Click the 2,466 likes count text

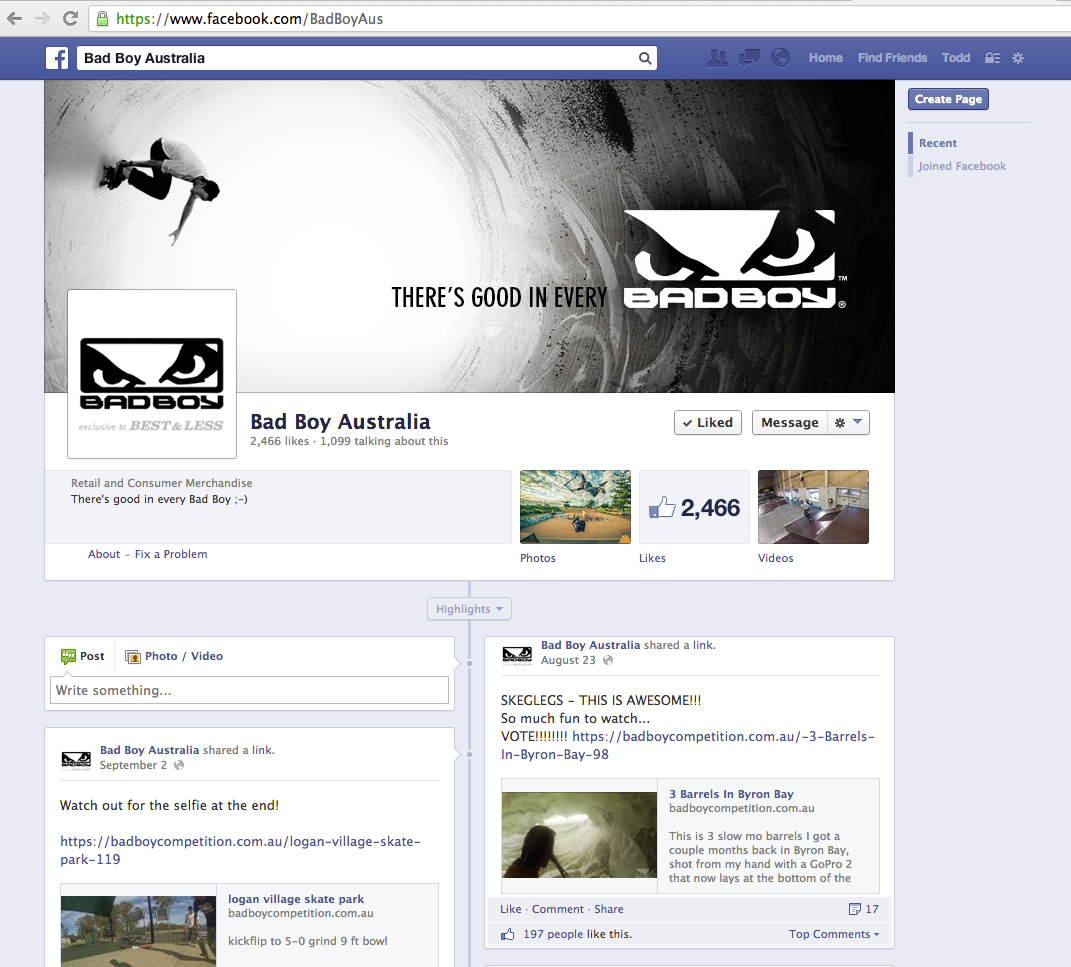pos(279,441)
